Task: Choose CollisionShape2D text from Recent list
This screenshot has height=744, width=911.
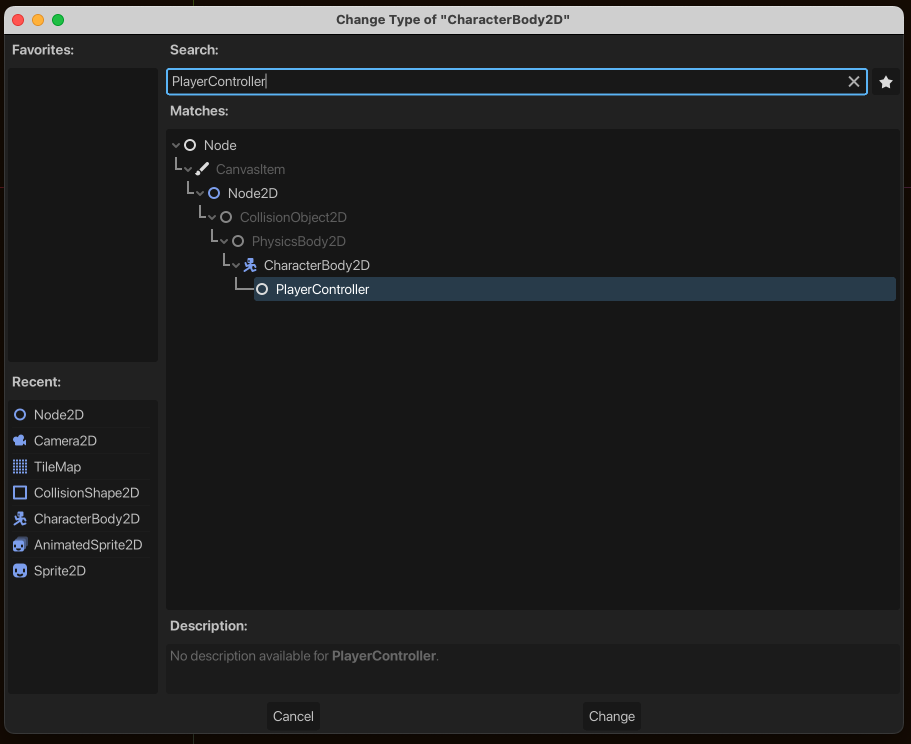Action: (87, 493)
